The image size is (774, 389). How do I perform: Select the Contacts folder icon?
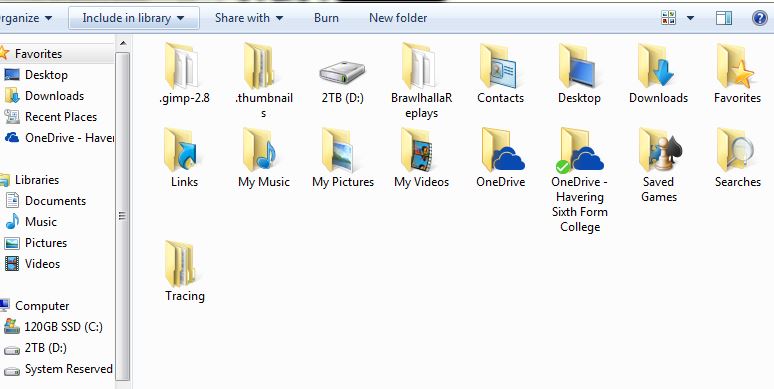[x=498, y=66]
